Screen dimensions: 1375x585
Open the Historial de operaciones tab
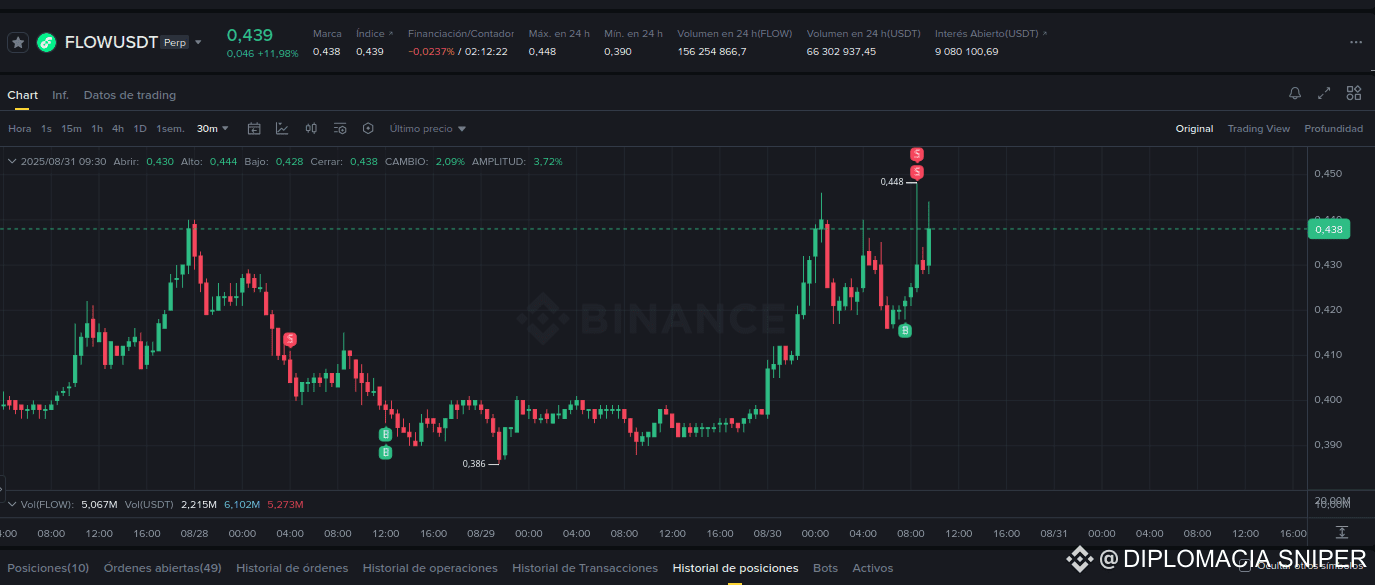[x=430, y=568]
